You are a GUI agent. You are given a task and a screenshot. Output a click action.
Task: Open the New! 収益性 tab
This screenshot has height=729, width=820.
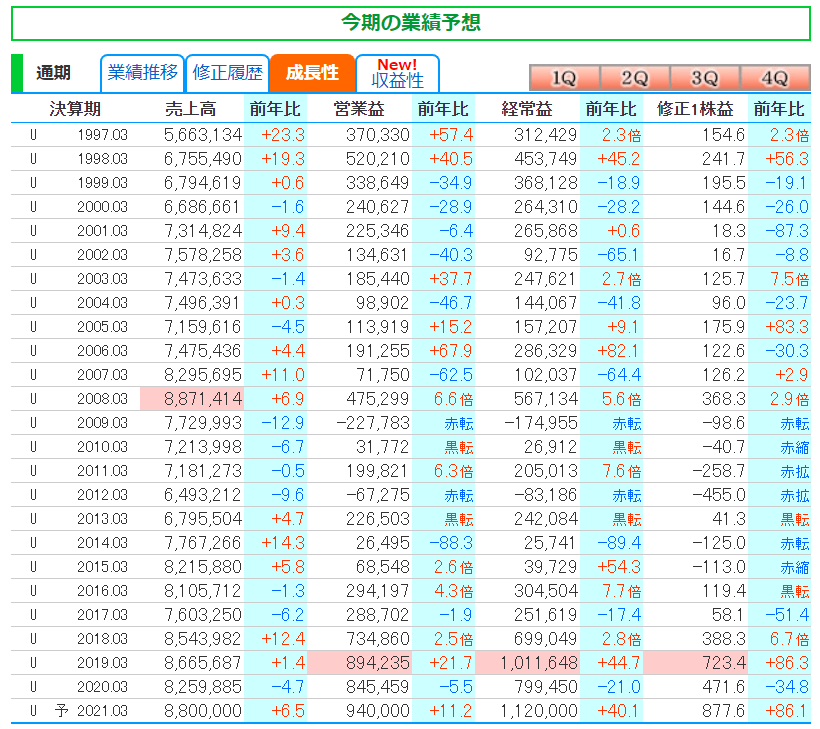(397, 73)
